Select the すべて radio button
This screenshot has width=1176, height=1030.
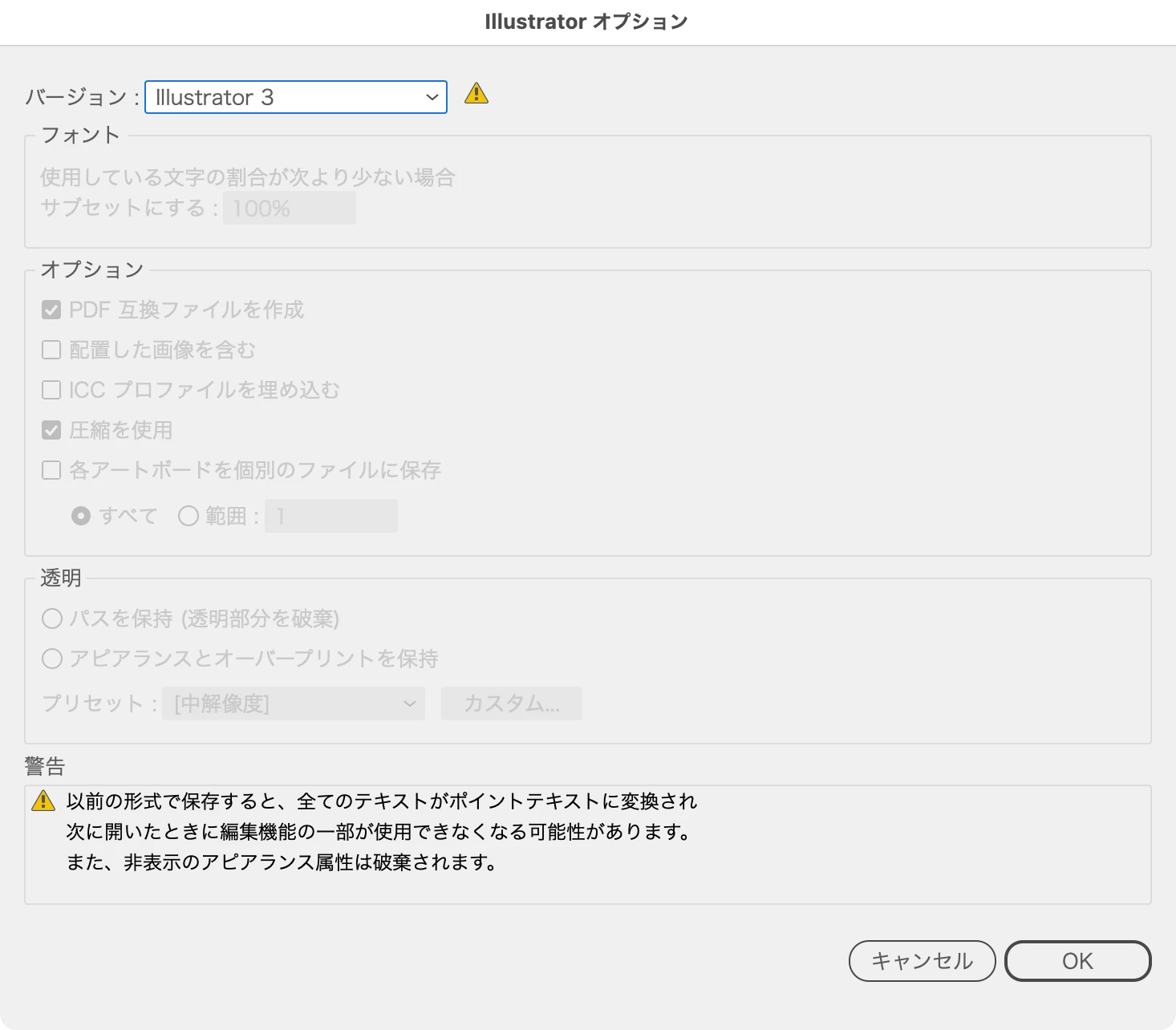click(81, 516)
